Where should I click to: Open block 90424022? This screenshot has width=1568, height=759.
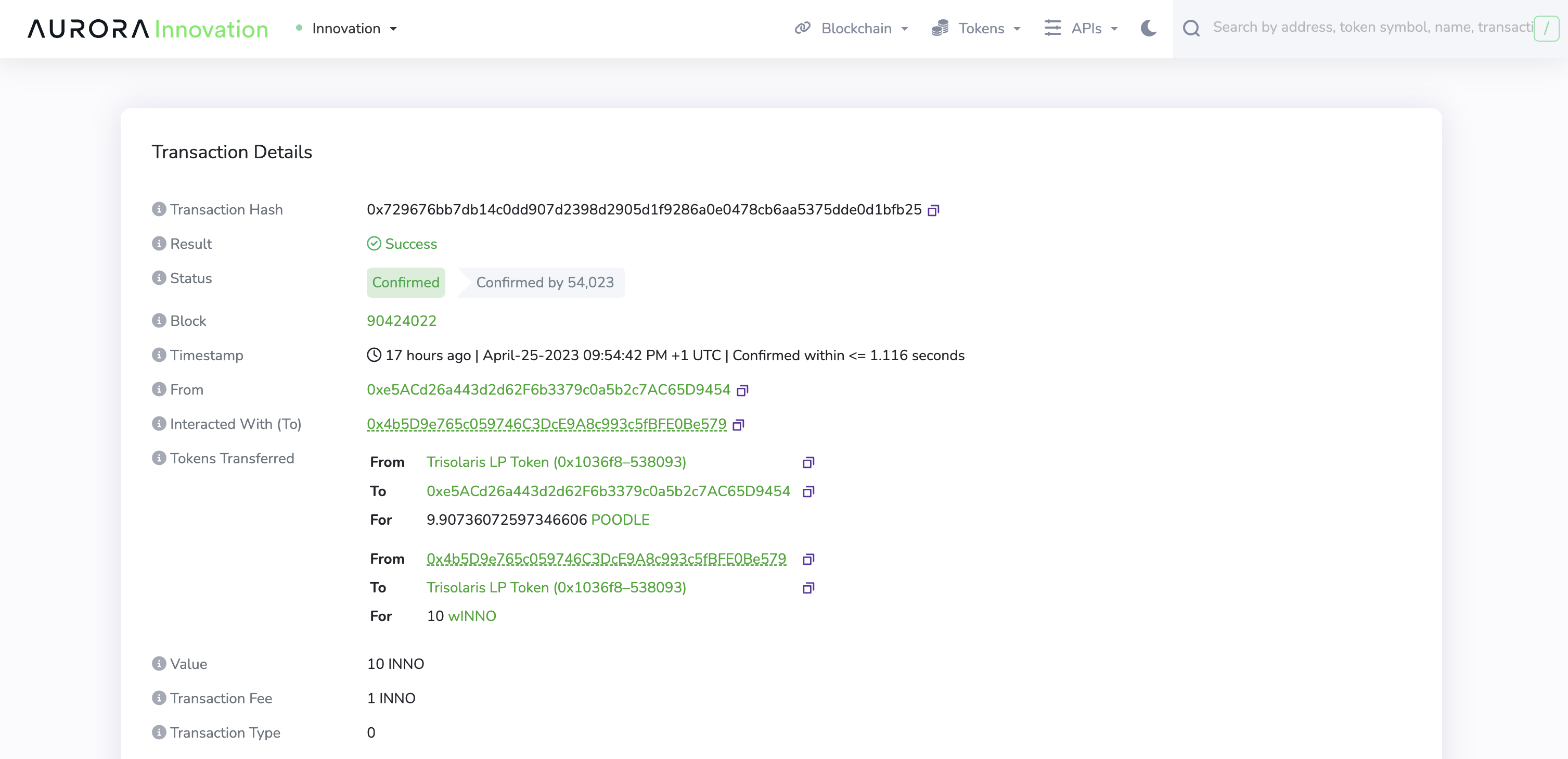click(401, 321)
